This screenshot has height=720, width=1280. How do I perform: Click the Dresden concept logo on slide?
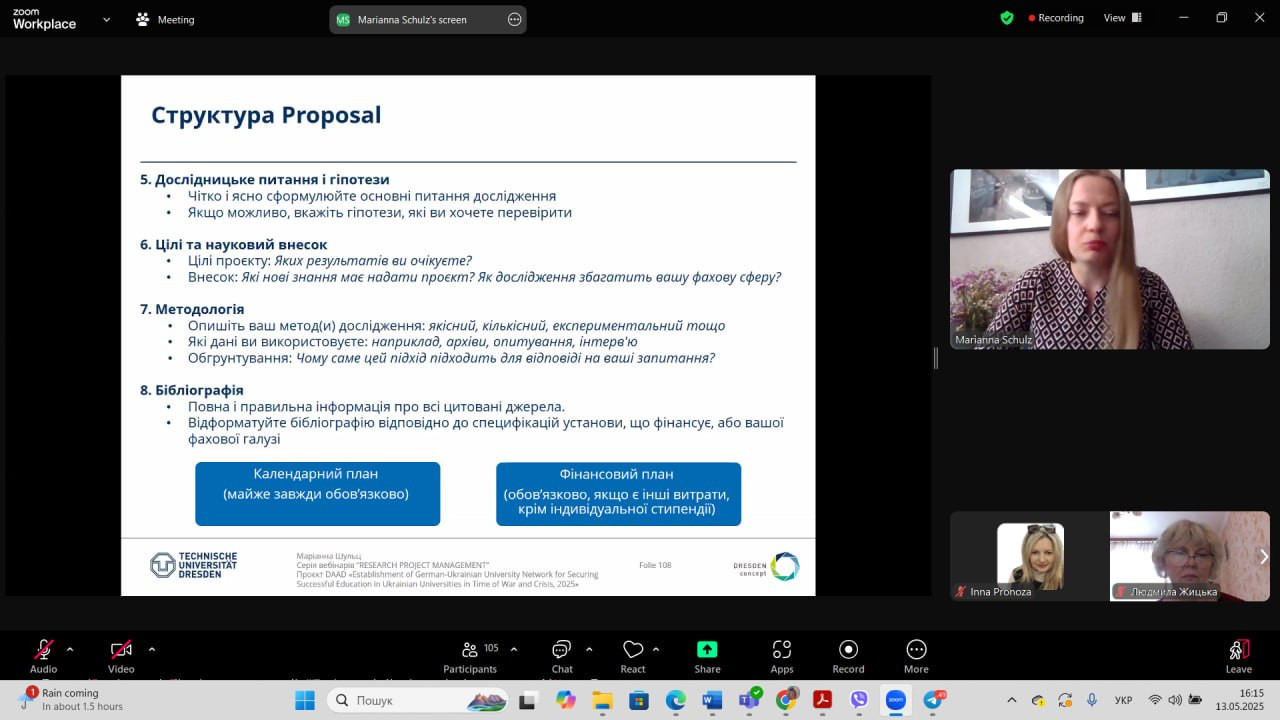coord(766,566)
